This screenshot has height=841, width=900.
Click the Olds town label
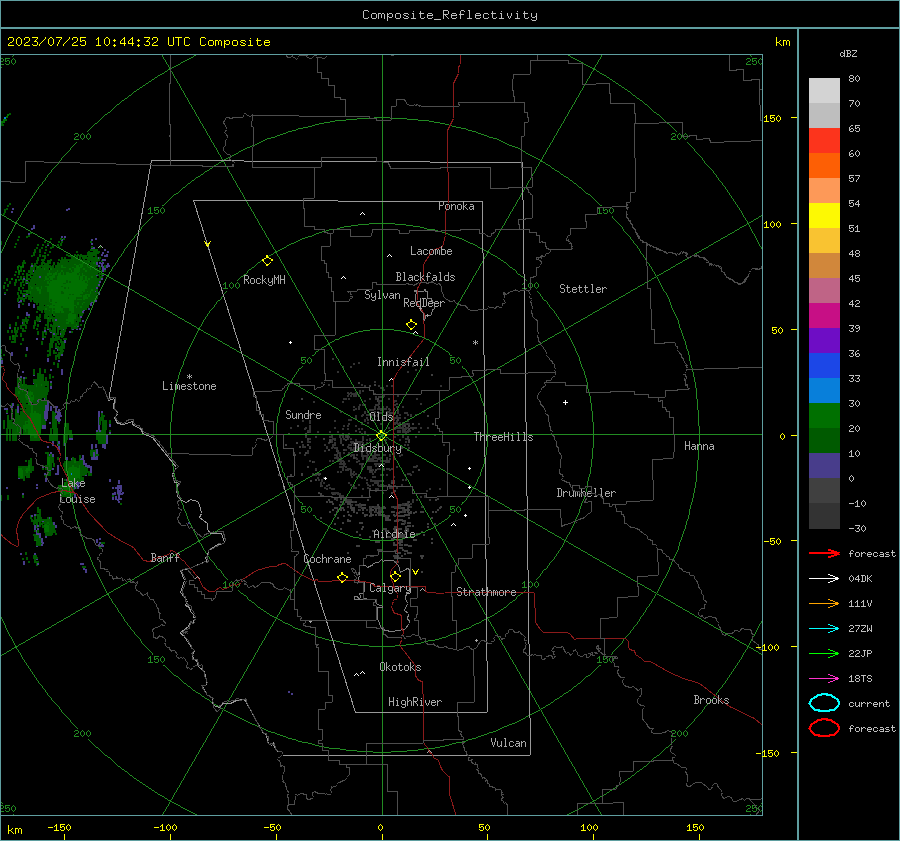381,416
